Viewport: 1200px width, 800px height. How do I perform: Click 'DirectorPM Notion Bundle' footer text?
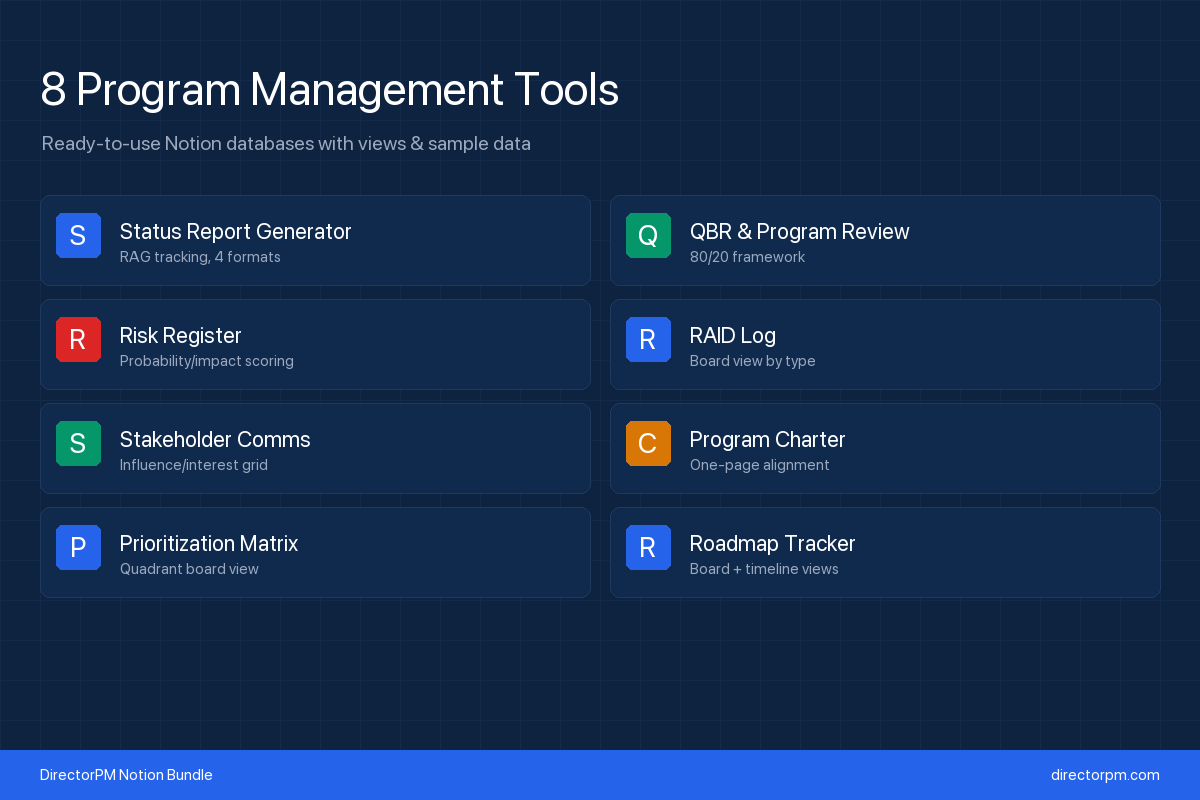pyautogui.click(x=126, y=775)
